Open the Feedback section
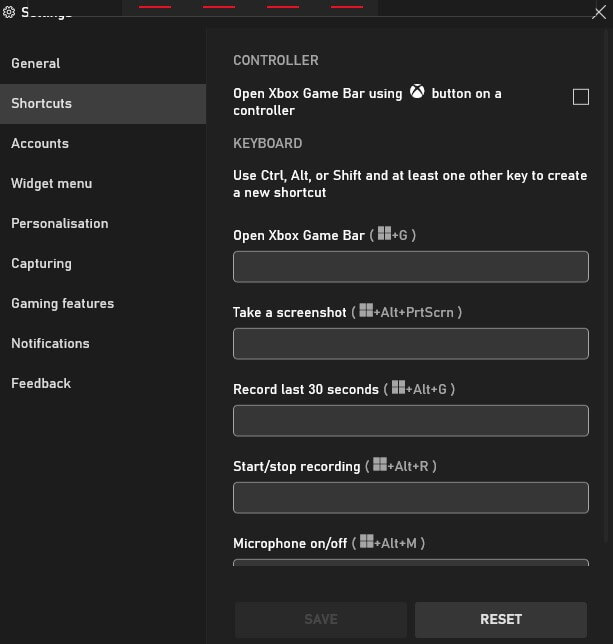This screenshot has width=613, height=644. (x=103, y=383)
